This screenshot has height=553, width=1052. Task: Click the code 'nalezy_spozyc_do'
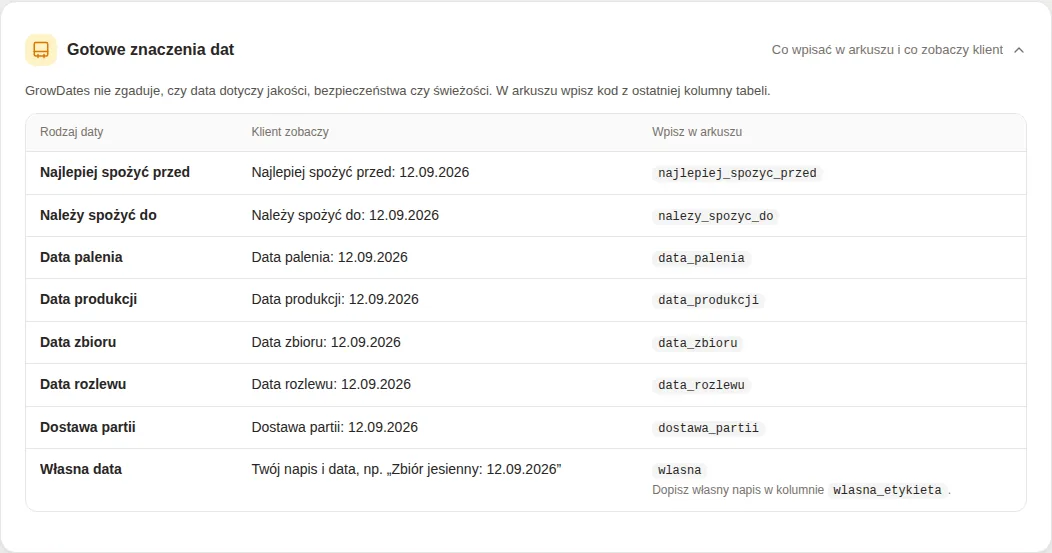(715, 216)
